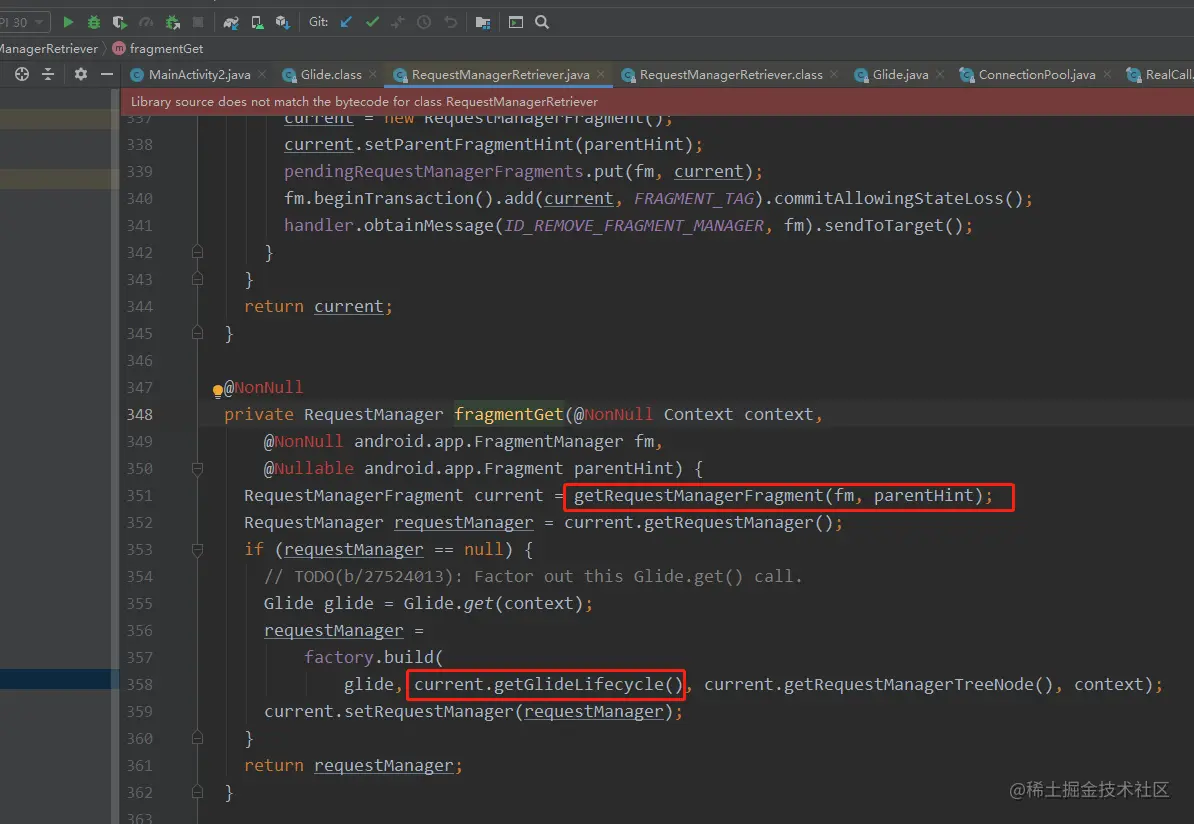Image resolution: width=1194 pixels, height=824 pixels.
Task: Open the run-anything terminal window icon
Action: (516, 22)
